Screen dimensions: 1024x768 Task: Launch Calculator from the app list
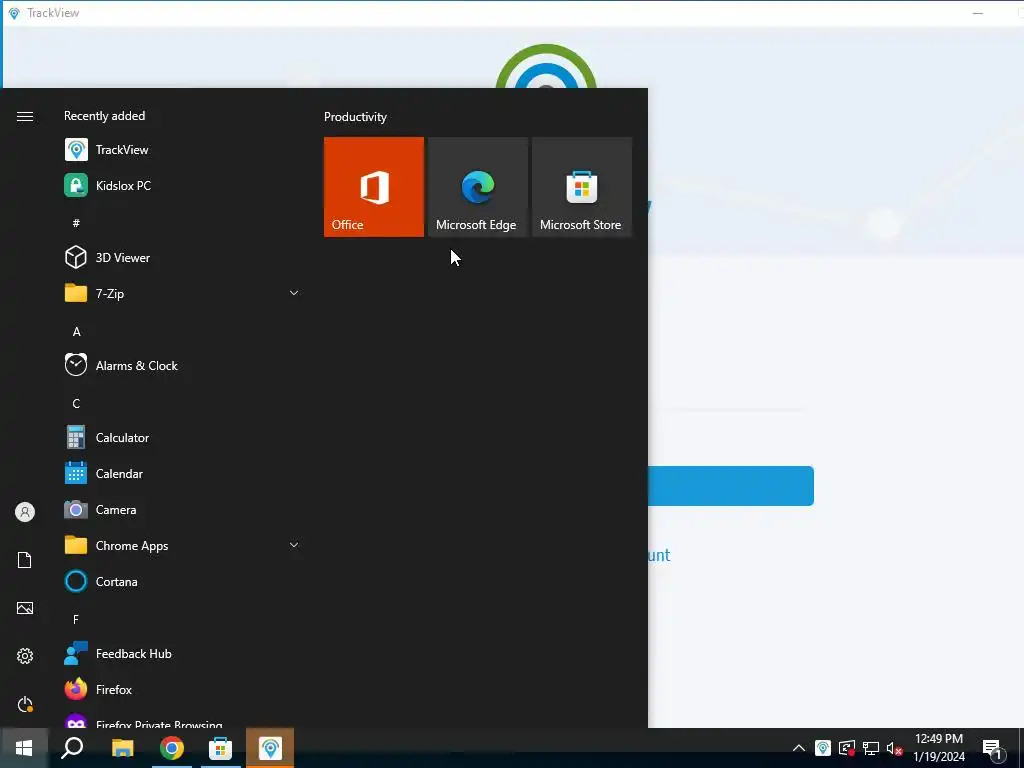[182, 437]
